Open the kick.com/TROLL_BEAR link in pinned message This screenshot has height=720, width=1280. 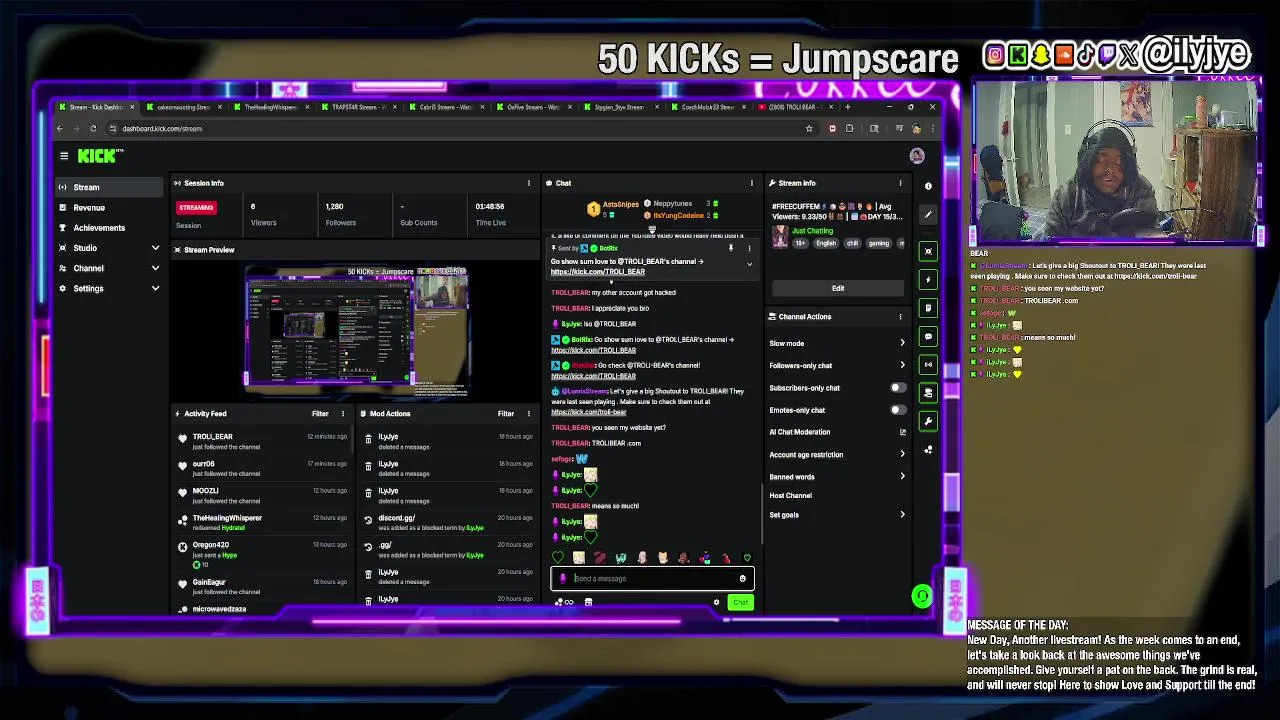click(598, 272)
